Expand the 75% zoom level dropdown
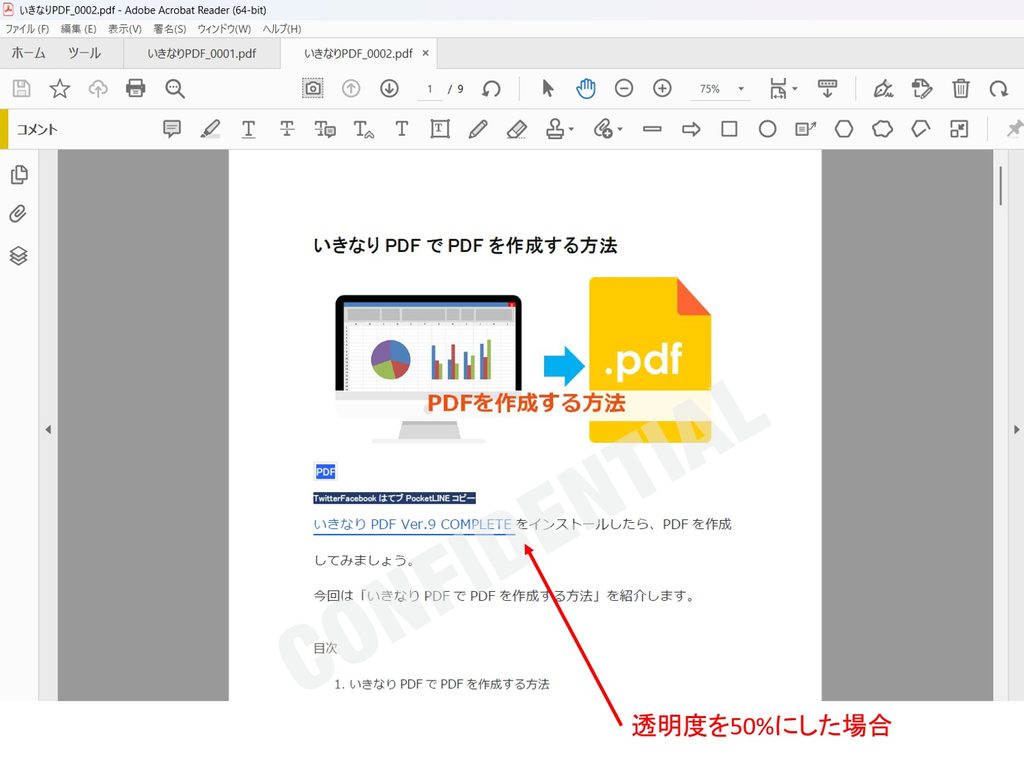 741,89
